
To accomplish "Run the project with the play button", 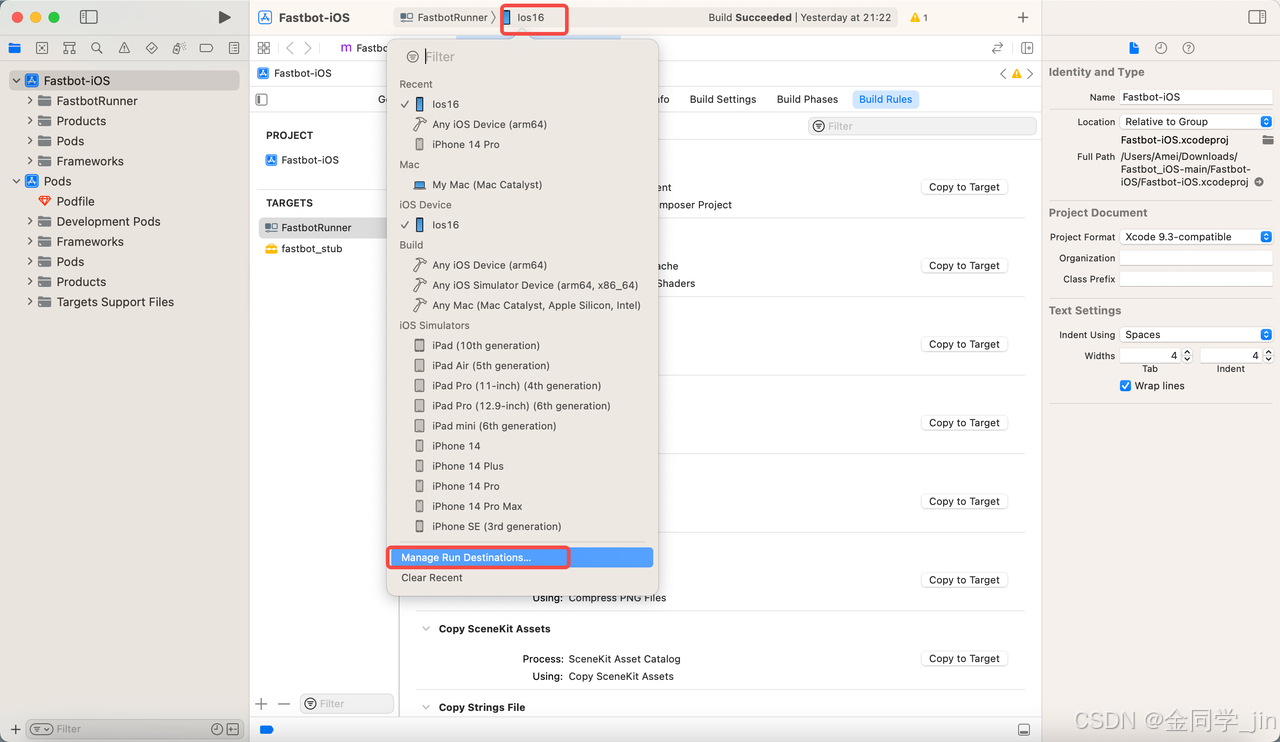I will coord(224,17).
